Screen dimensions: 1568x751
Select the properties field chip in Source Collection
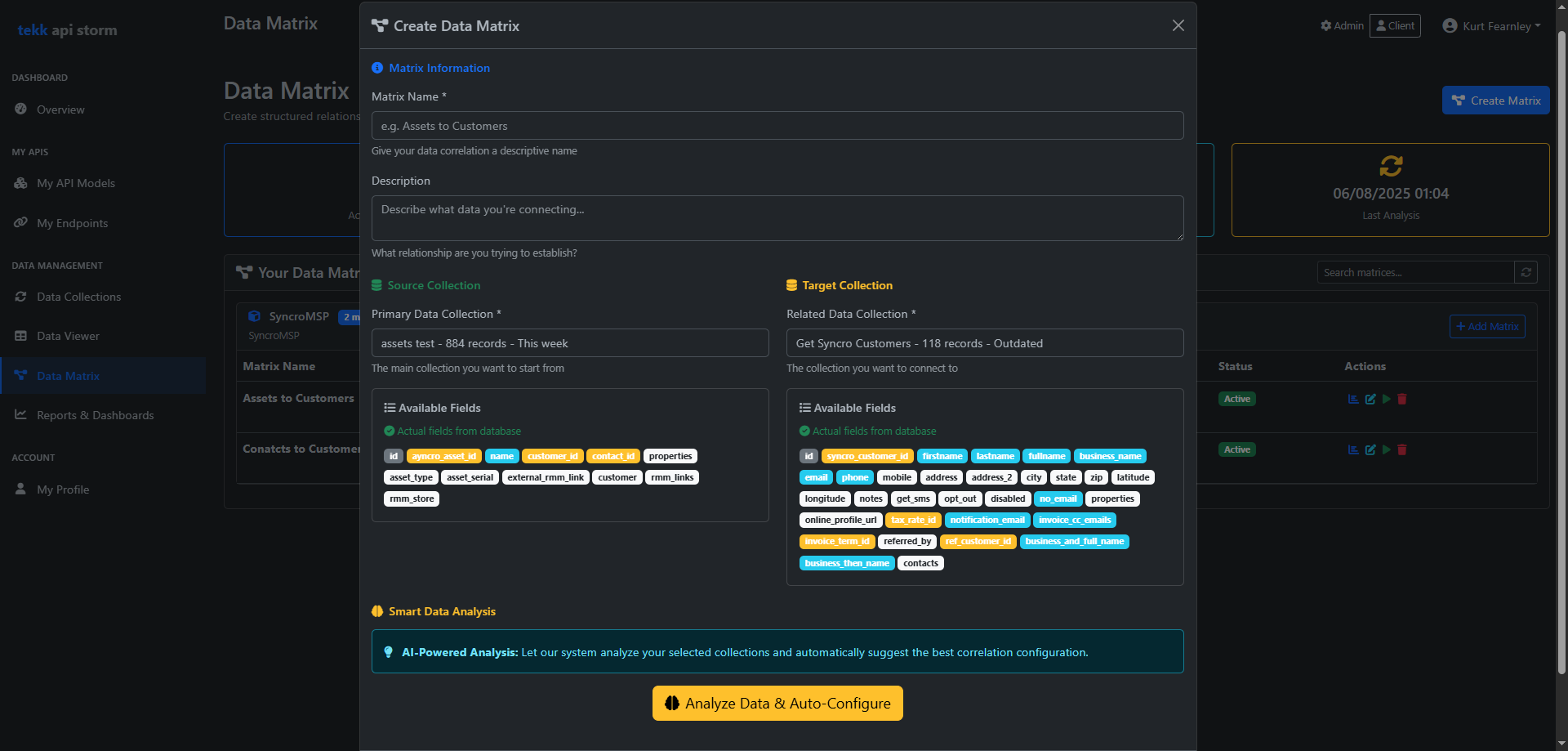670,456
